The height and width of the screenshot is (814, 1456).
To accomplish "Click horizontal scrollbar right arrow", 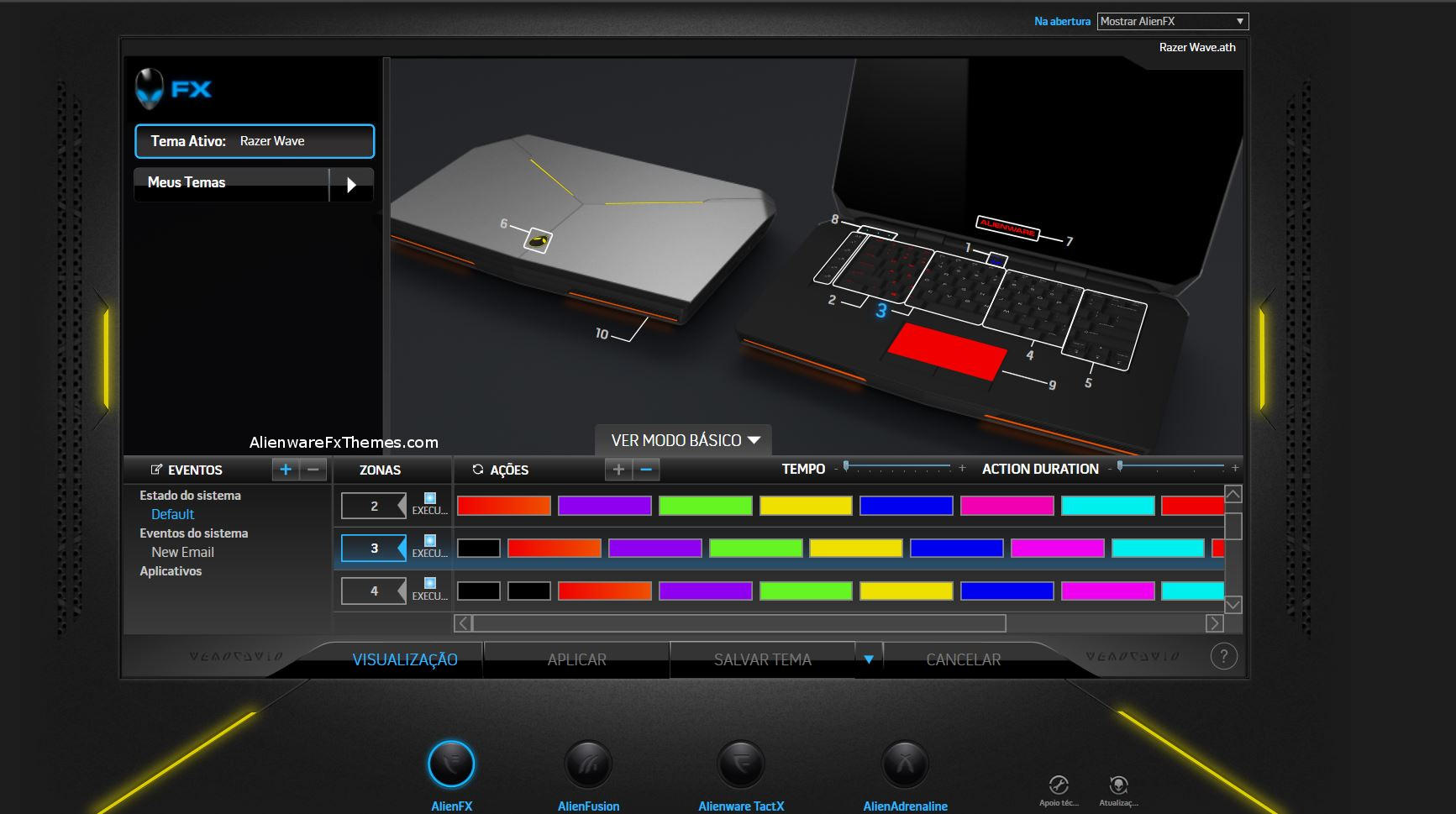I will tap(1214, 623).
